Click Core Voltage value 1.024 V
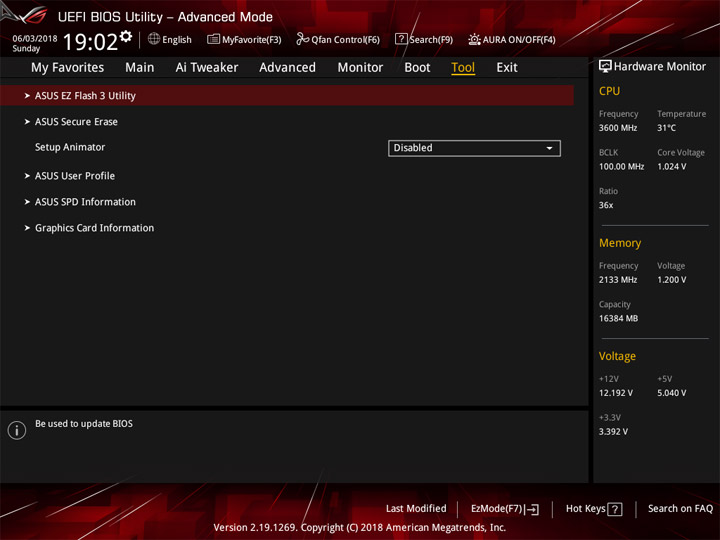 (x=672, y=167)
